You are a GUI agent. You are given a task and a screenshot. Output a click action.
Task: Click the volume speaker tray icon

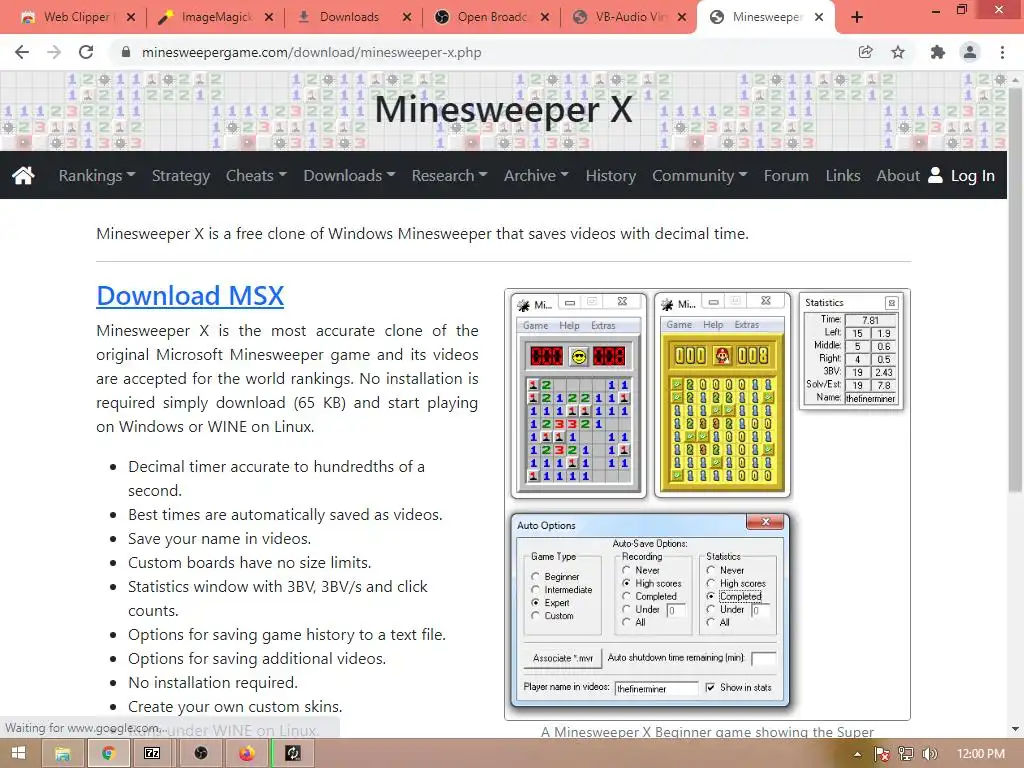(930, 754)
